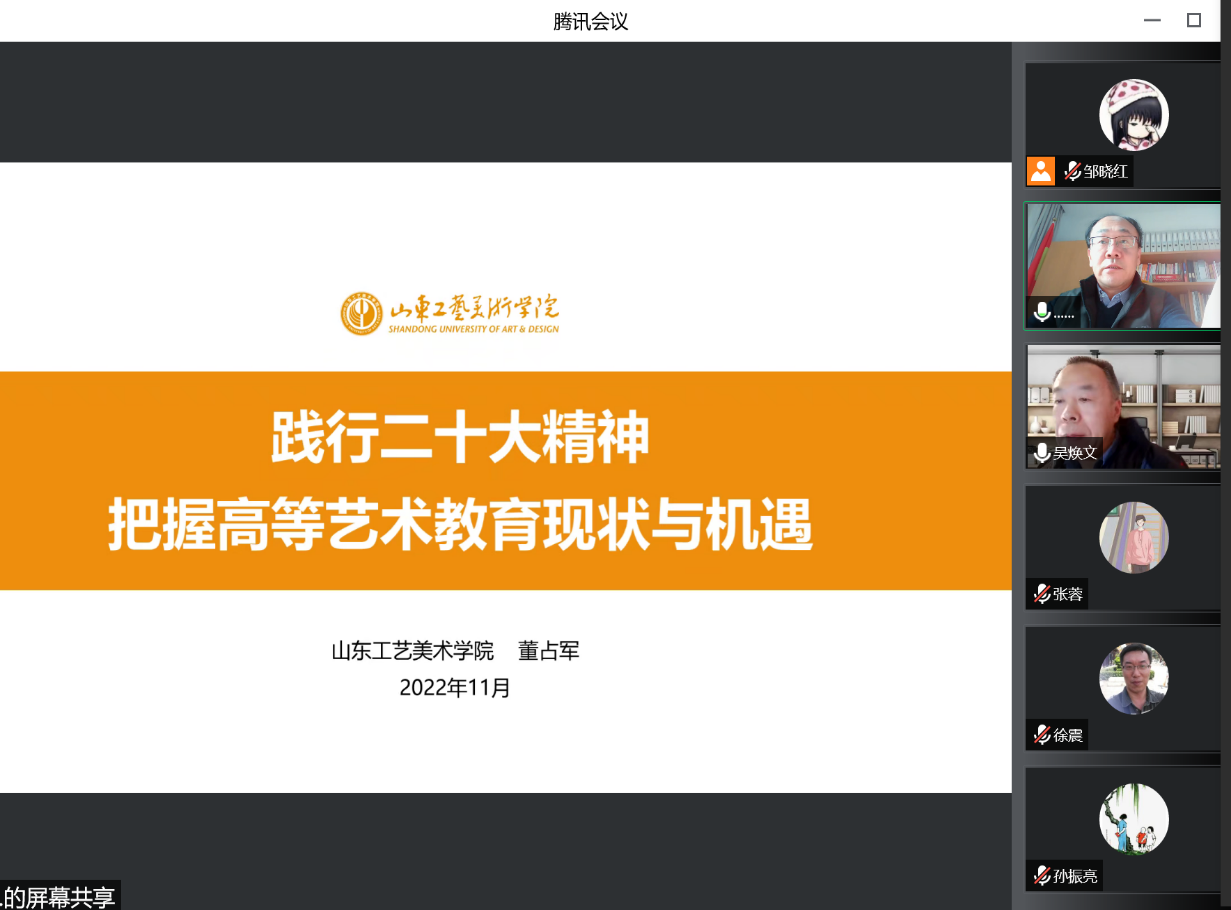Click 邹晓红's cartoon girl avatar

tap(1134, 114)
